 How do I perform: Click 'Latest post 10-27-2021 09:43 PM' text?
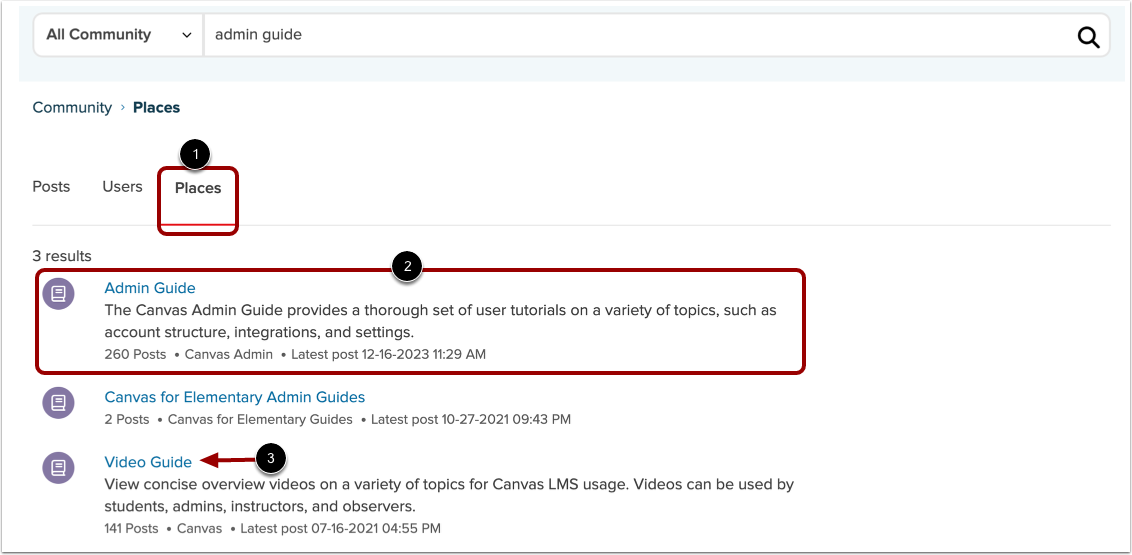pyautogui.click(x=471, y=419)
